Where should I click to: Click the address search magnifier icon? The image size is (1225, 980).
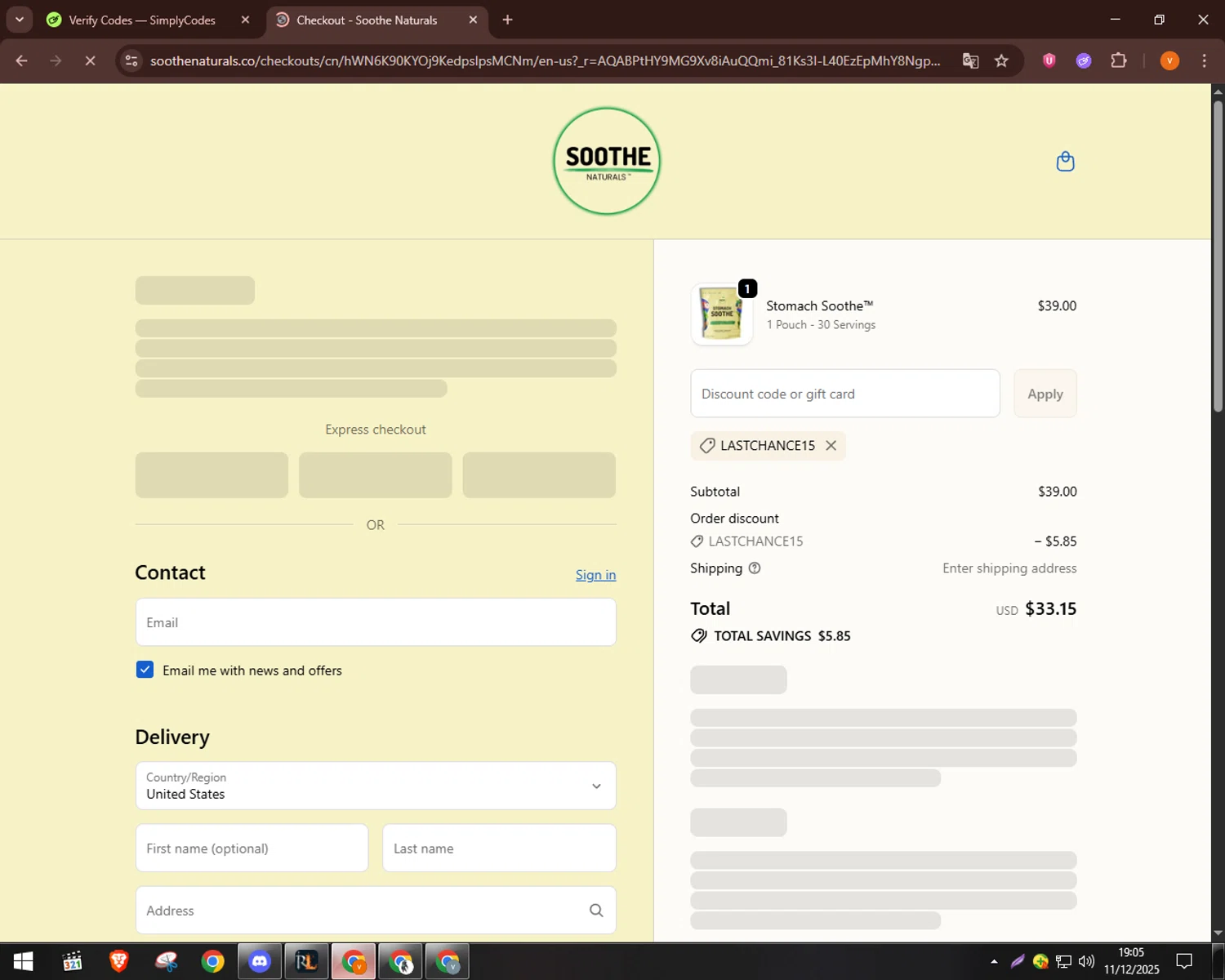(x=596, y=910)
